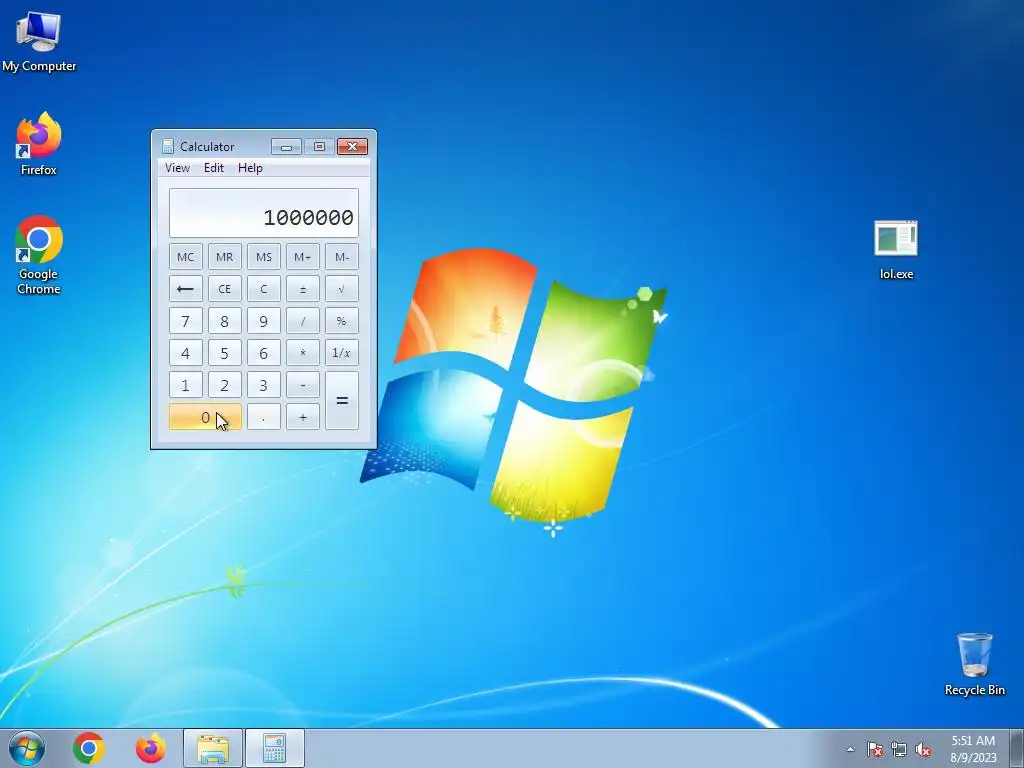Image resolution: width=1024 pixels, height=768 pixels.
Task: Open the Google Chrome desktop shortcut
Action: pyautogui.click(x=39, y=255)
